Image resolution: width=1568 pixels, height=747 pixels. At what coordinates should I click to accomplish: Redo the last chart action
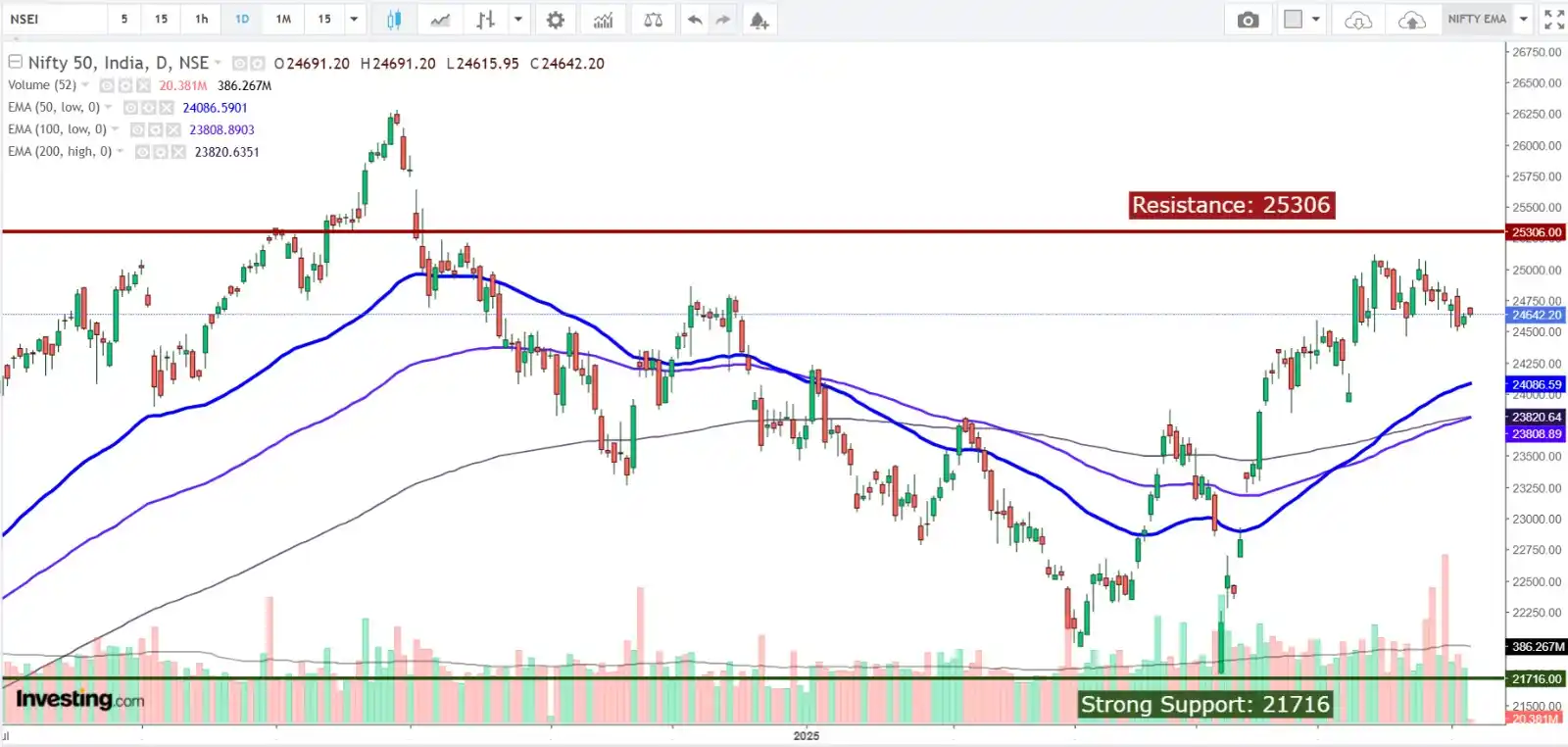(x=723, y=20)
